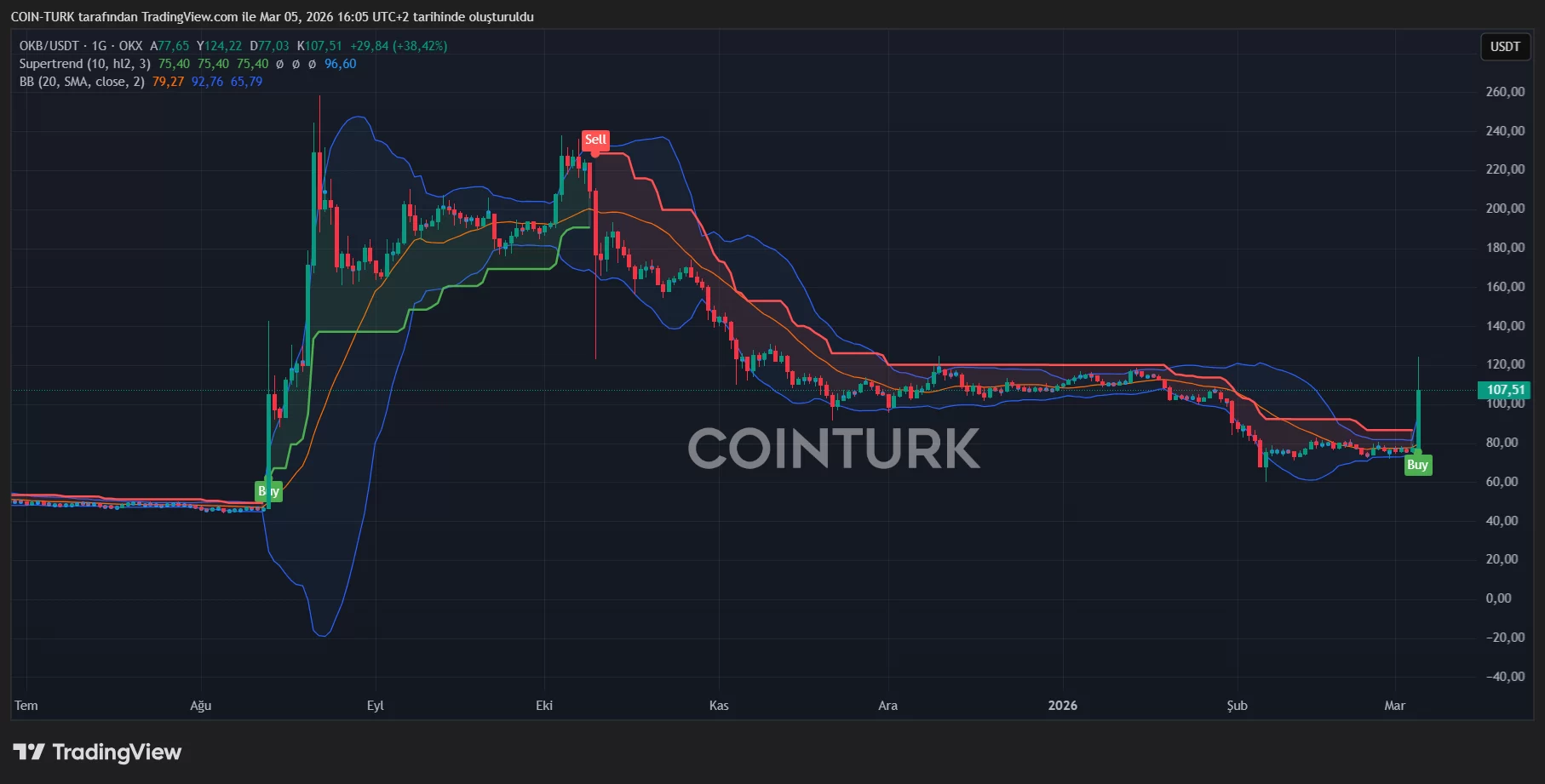Click the Supertrend value 96,60 in the legend
This screenshot has width=1545, height=784.
(340, 64)
